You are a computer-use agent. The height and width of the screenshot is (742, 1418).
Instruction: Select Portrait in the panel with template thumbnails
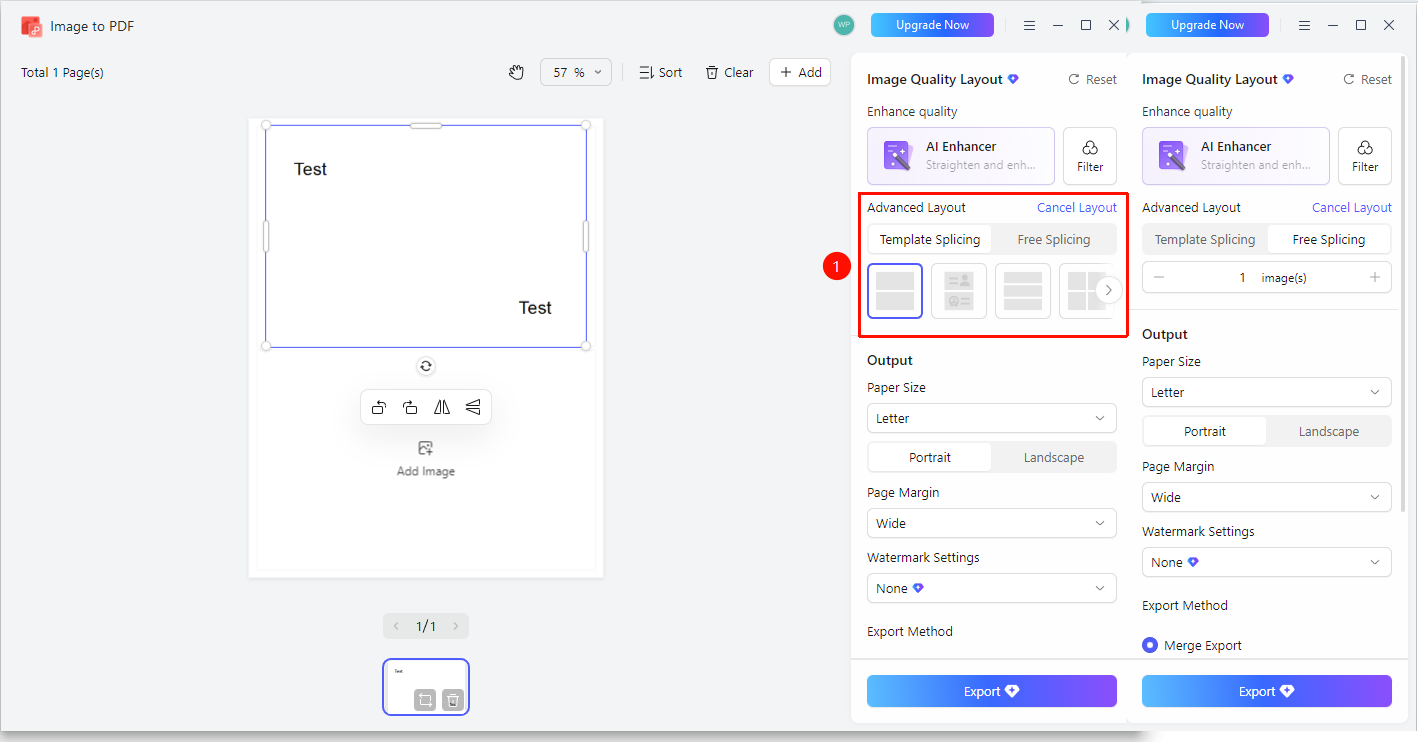click(930, 457)
